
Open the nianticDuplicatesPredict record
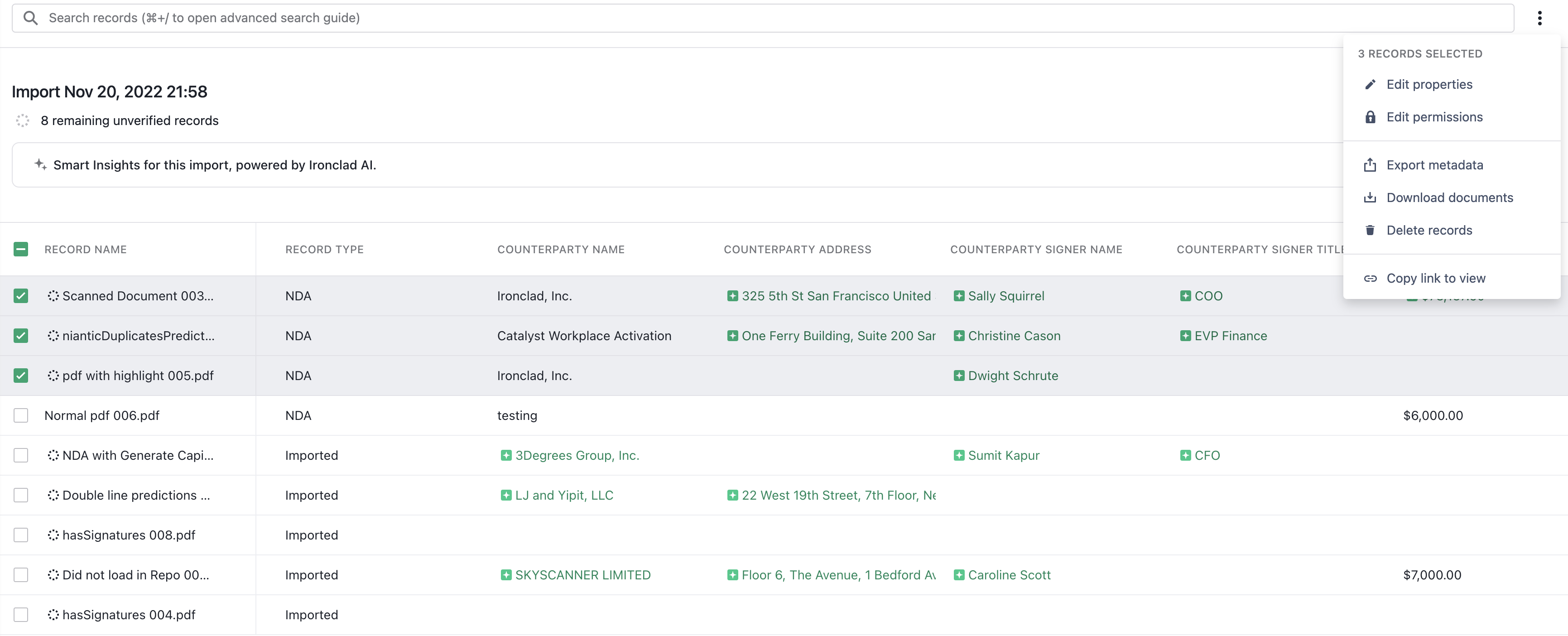(139, 335)
